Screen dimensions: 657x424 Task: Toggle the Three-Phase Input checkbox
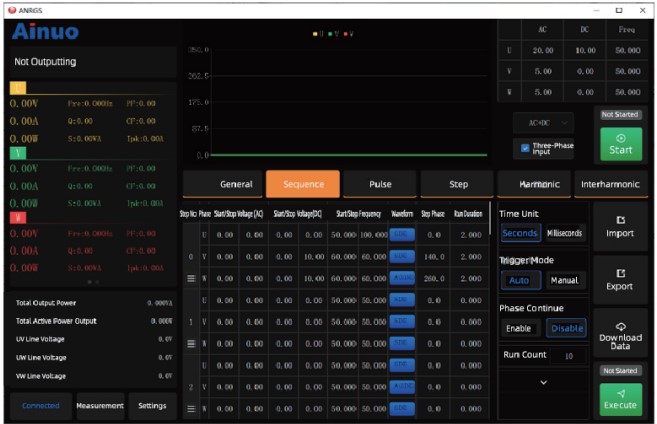pyautogui.click(x=527, y=148)
